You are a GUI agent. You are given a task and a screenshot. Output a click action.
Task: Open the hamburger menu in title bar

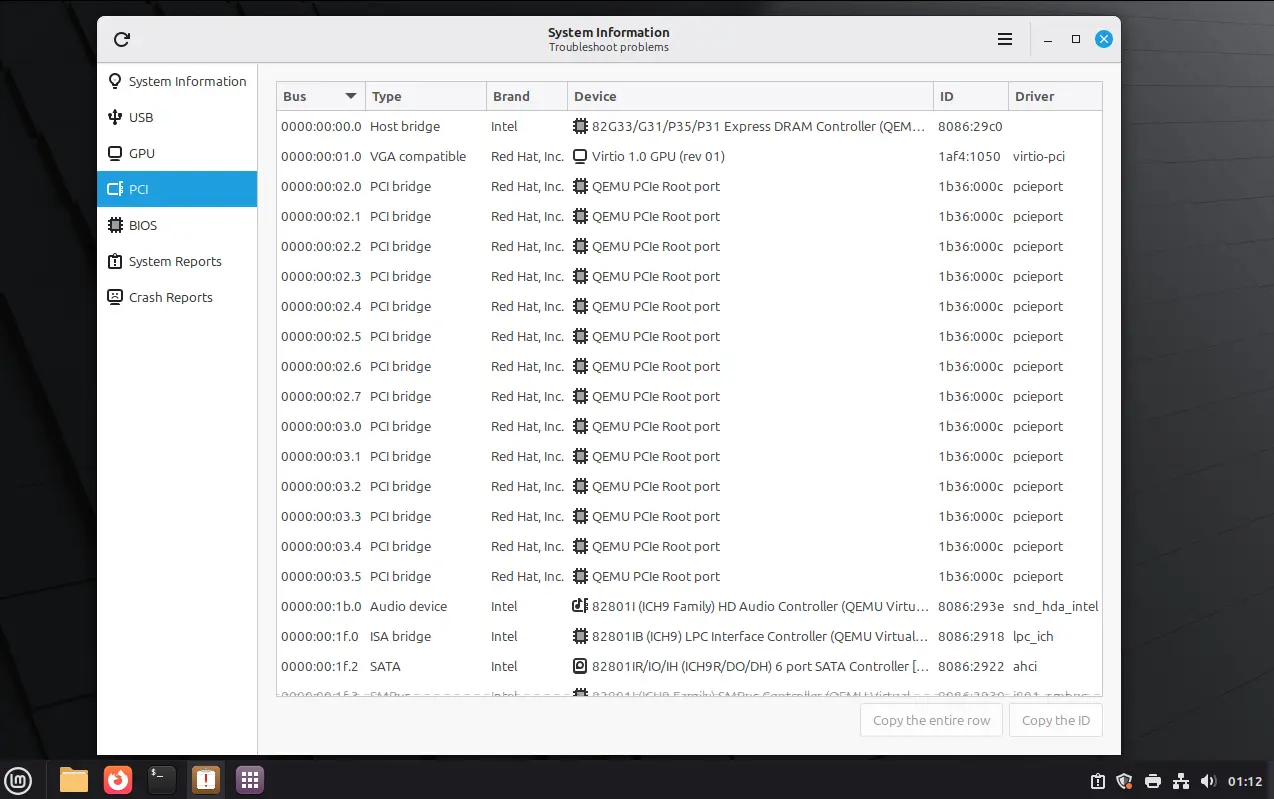click(x=1005, y=39)
